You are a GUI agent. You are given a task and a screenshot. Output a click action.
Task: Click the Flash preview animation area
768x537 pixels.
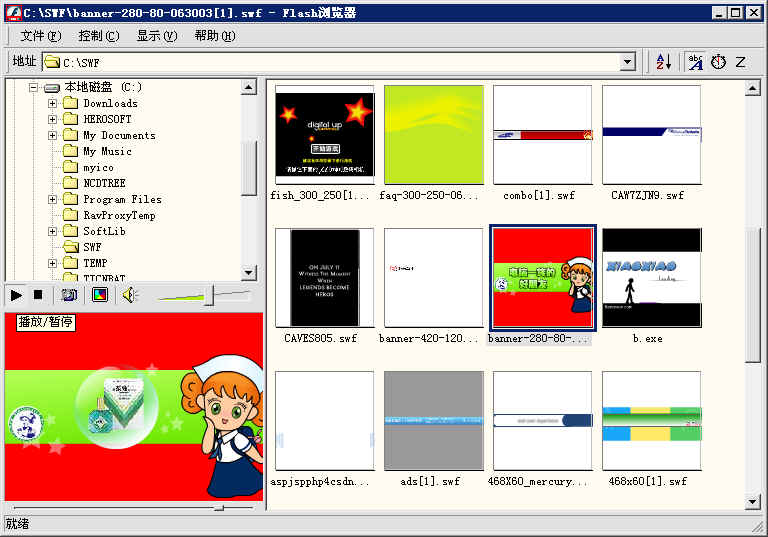[x=134, y=407]
